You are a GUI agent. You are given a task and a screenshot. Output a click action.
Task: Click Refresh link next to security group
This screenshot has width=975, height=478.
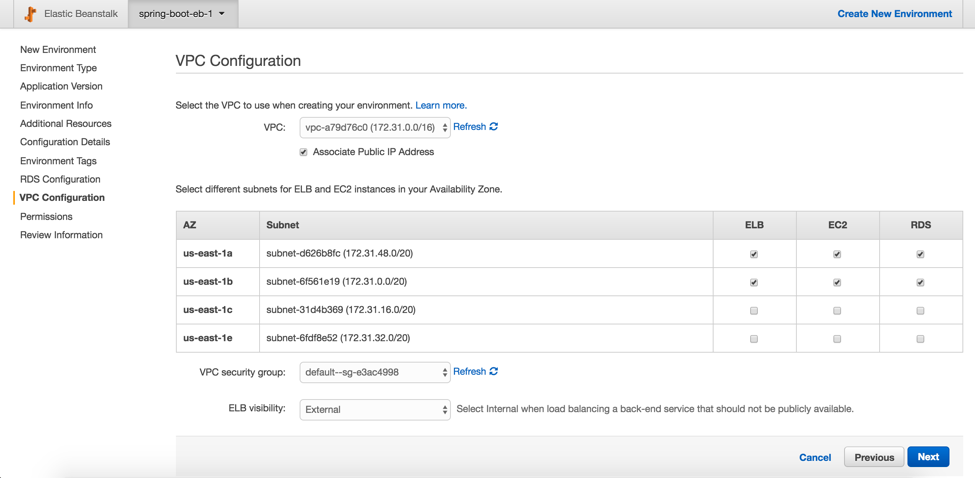click(469, 372)
